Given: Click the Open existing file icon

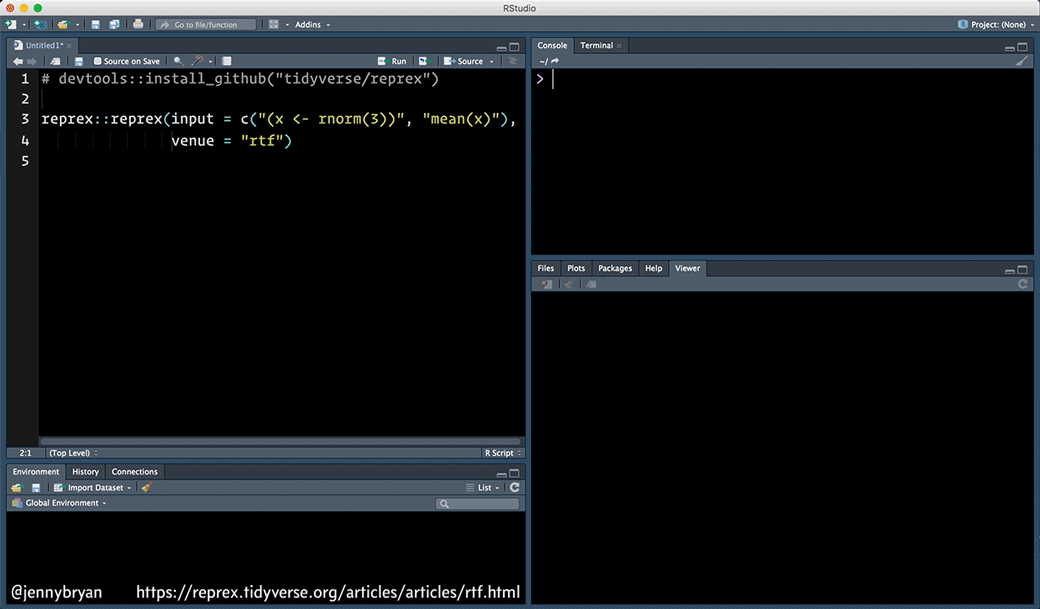Looking at the screenshot, I should click(63, 25).
